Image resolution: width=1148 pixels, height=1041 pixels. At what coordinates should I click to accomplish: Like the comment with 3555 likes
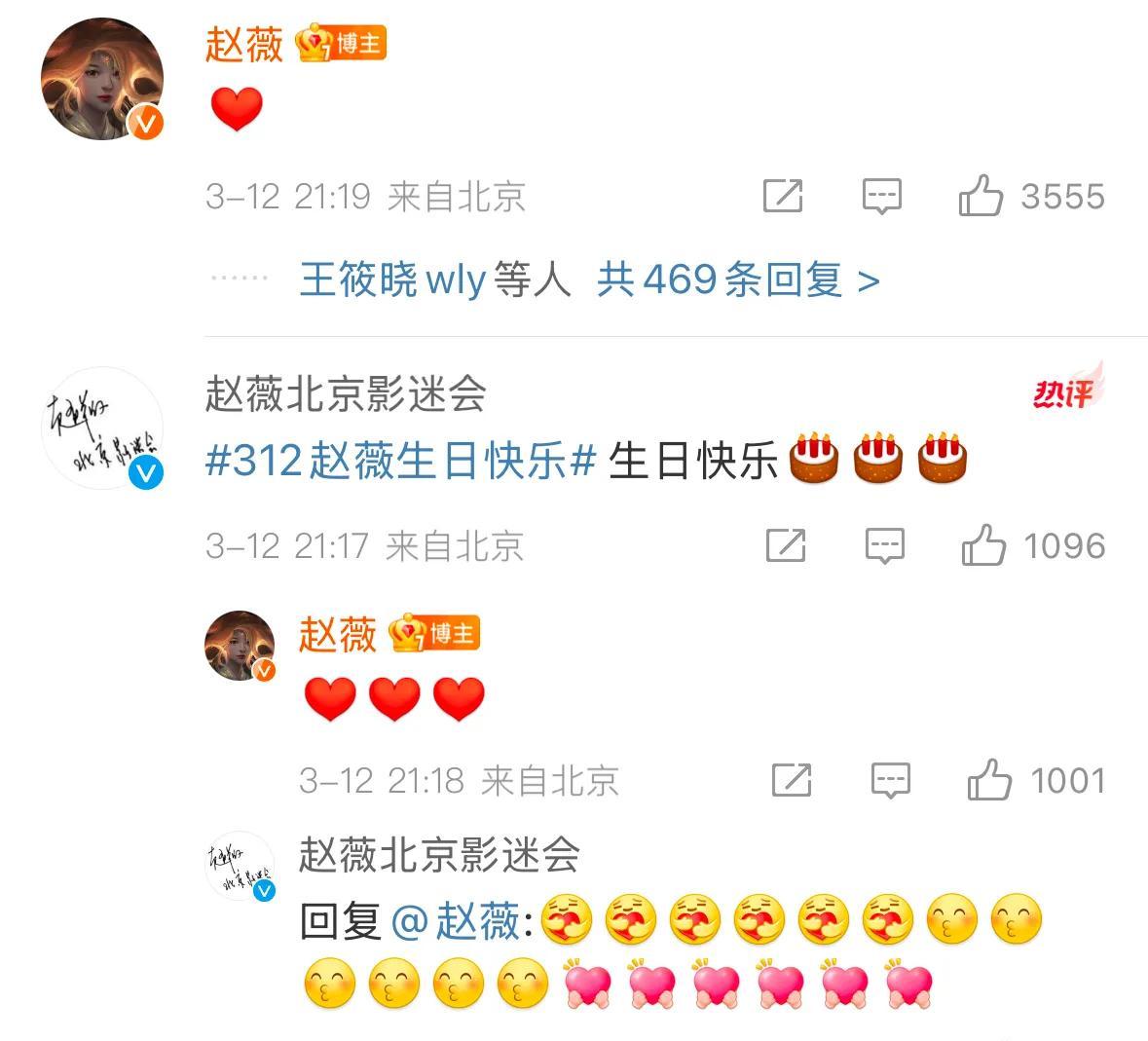tap(1031, 196)
